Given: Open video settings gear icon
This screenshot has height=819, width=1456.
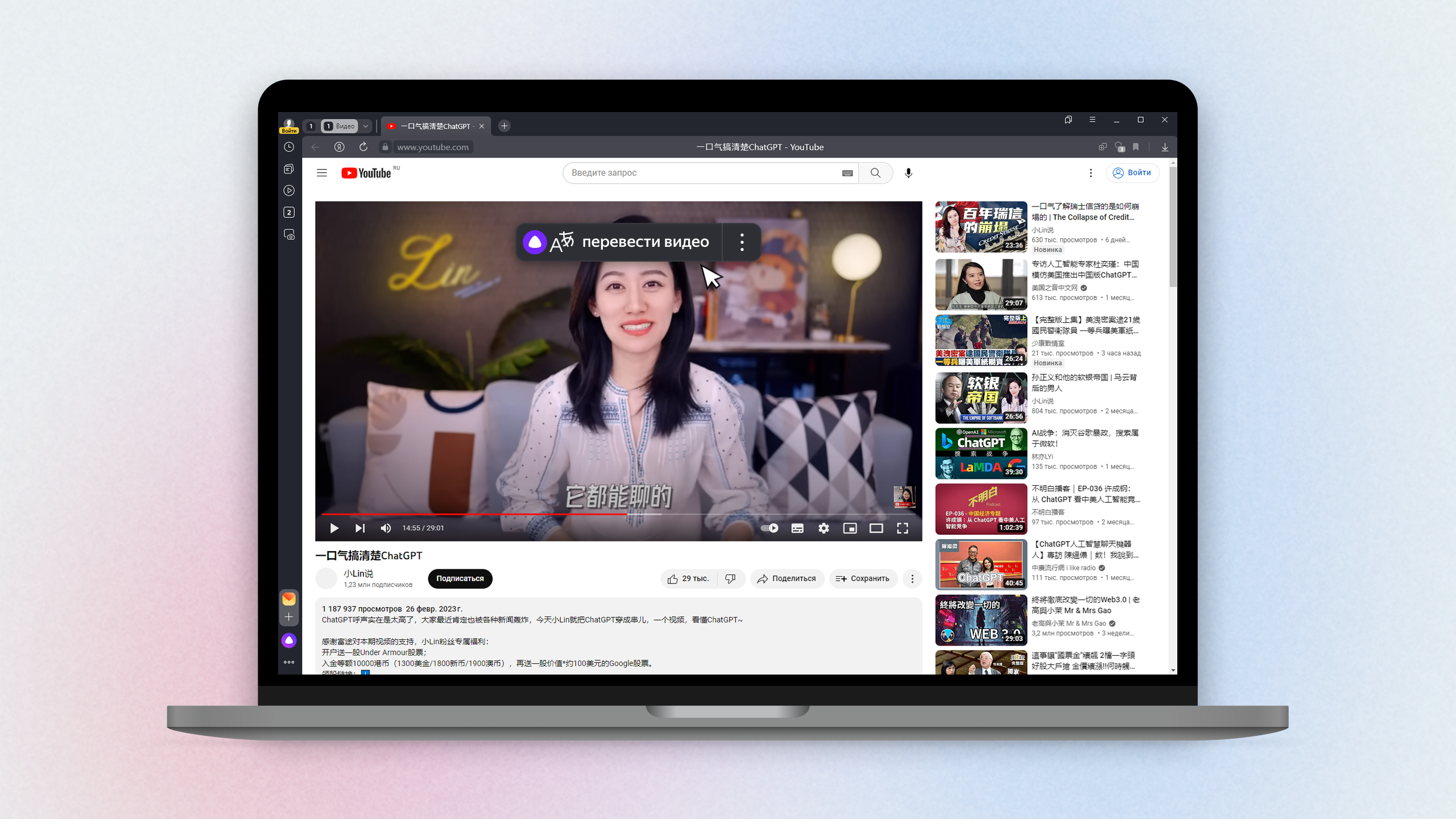Looking at the screenshot, I should click(x=823, y=528).
